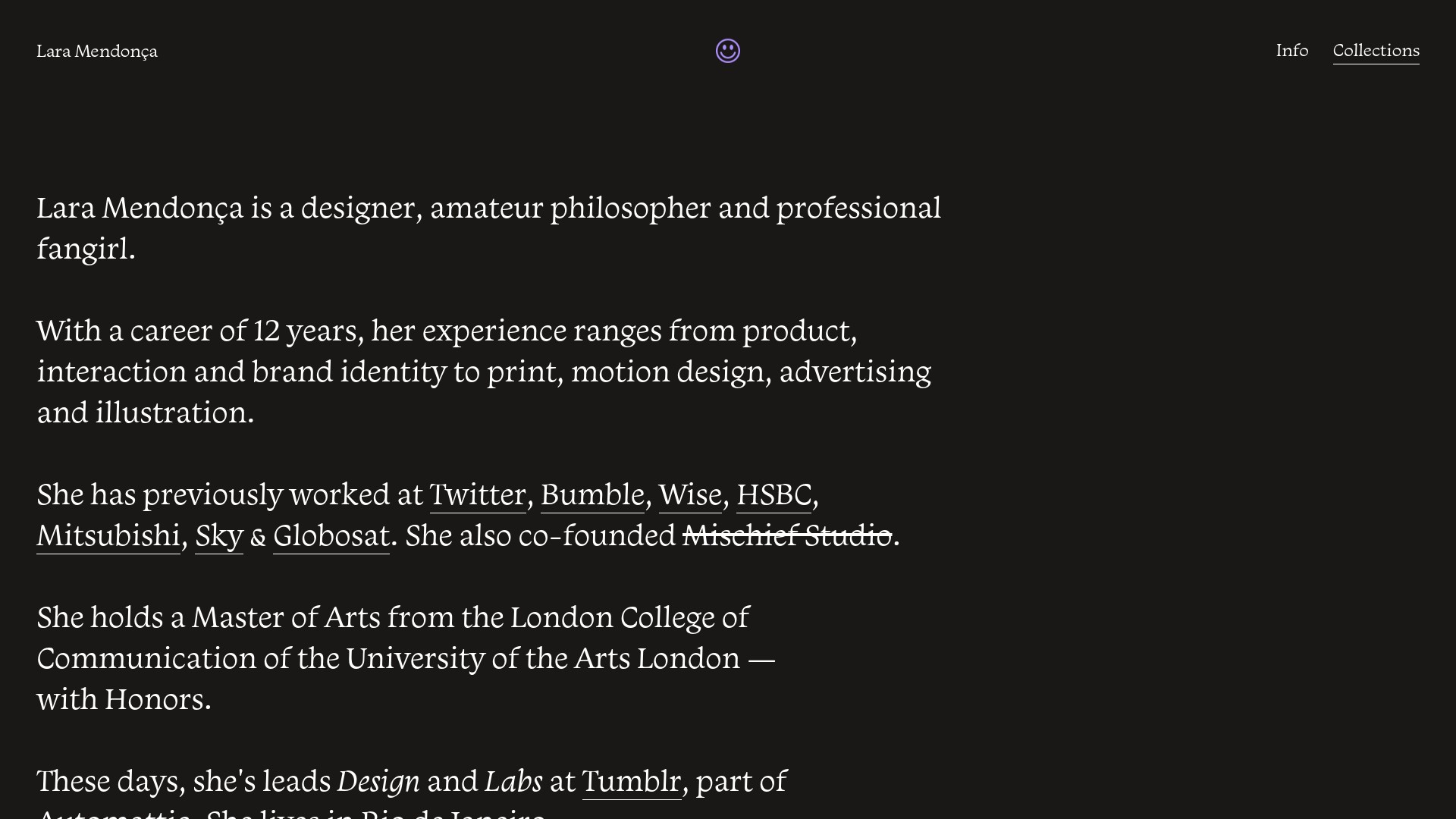This screenshot has width=1456, height=819.
Task: Click the 'with Honors.' text
Action: [x=124, y=700]
